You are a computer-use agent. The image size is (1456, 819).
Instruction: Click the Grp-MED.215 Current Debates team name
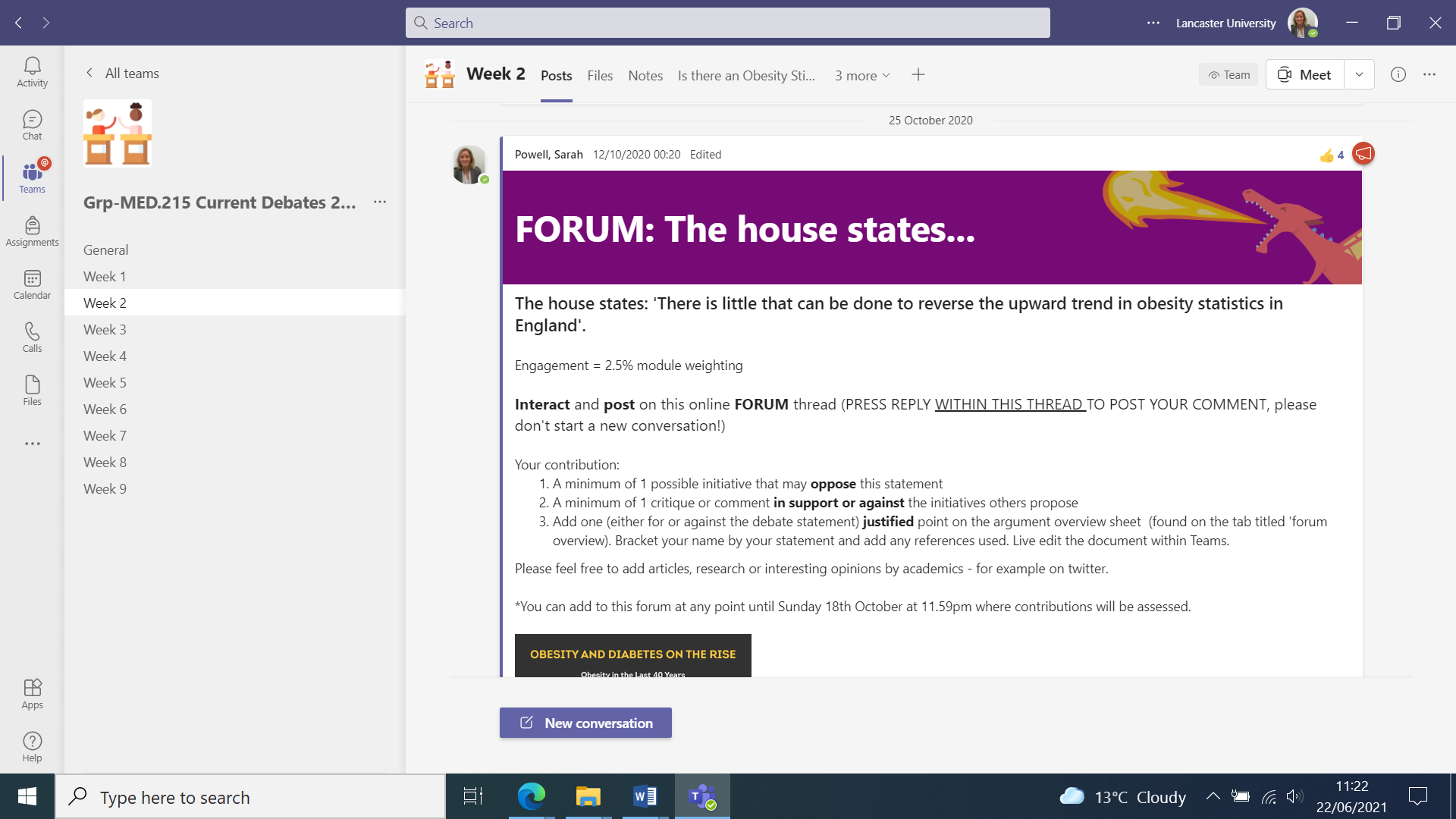[219, 202]
